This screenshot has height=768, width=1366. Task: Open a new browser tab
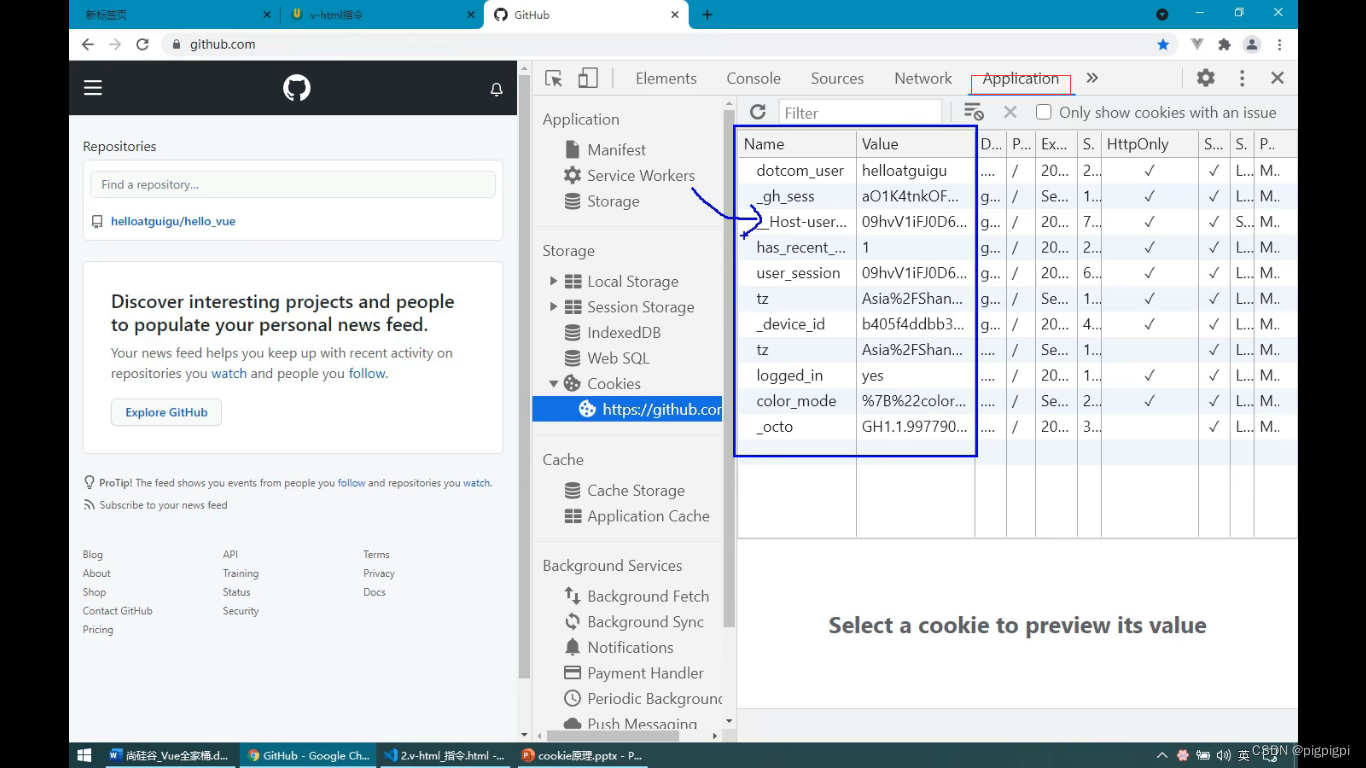707,15
